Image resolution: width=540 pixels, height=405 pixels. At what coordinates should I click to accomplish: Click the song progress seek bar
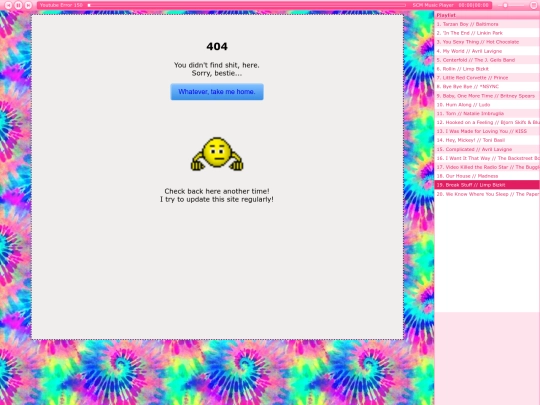point(247,5)
